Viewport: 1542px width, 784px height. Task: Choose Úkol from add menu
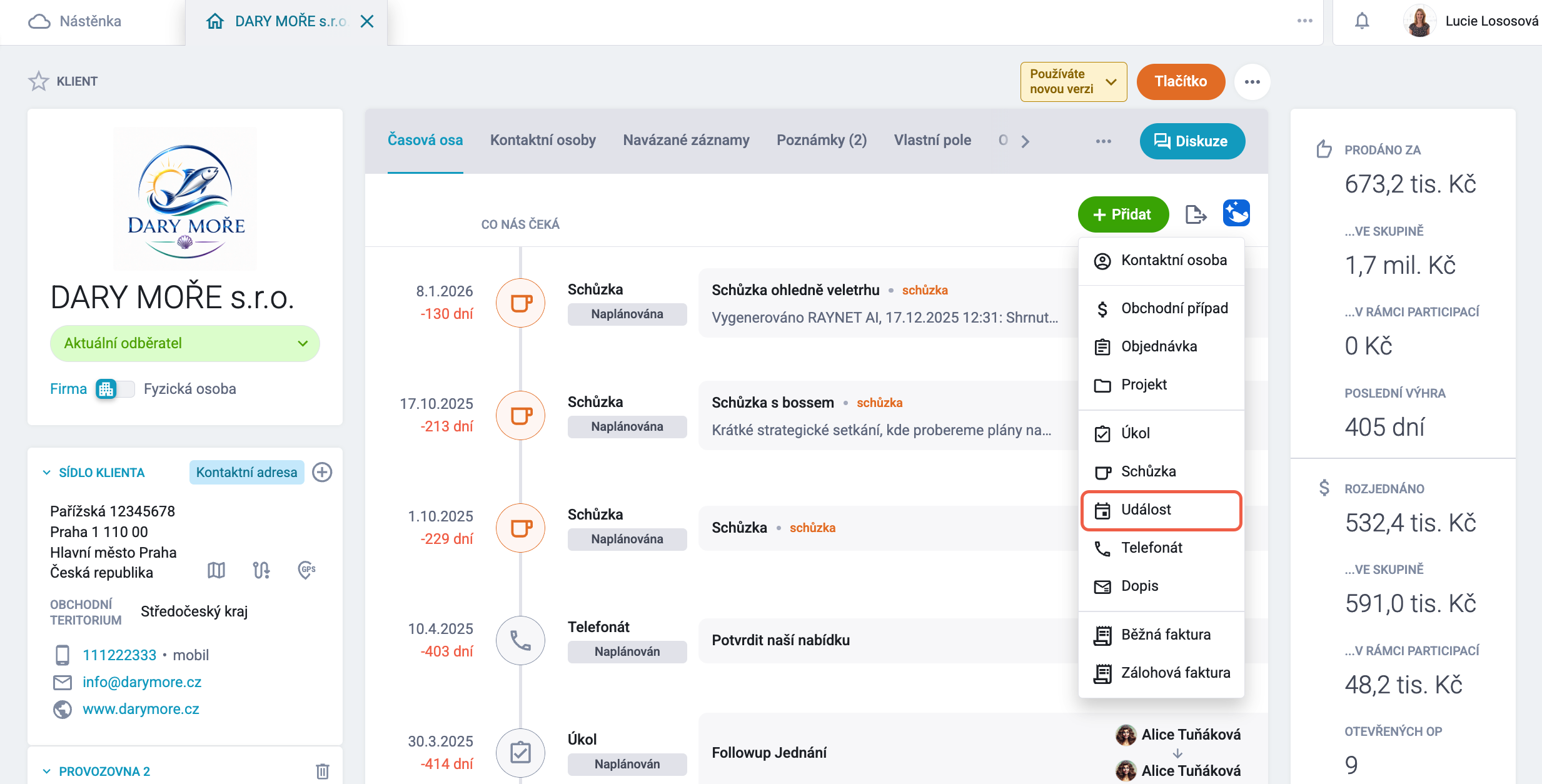point(1161,433)
